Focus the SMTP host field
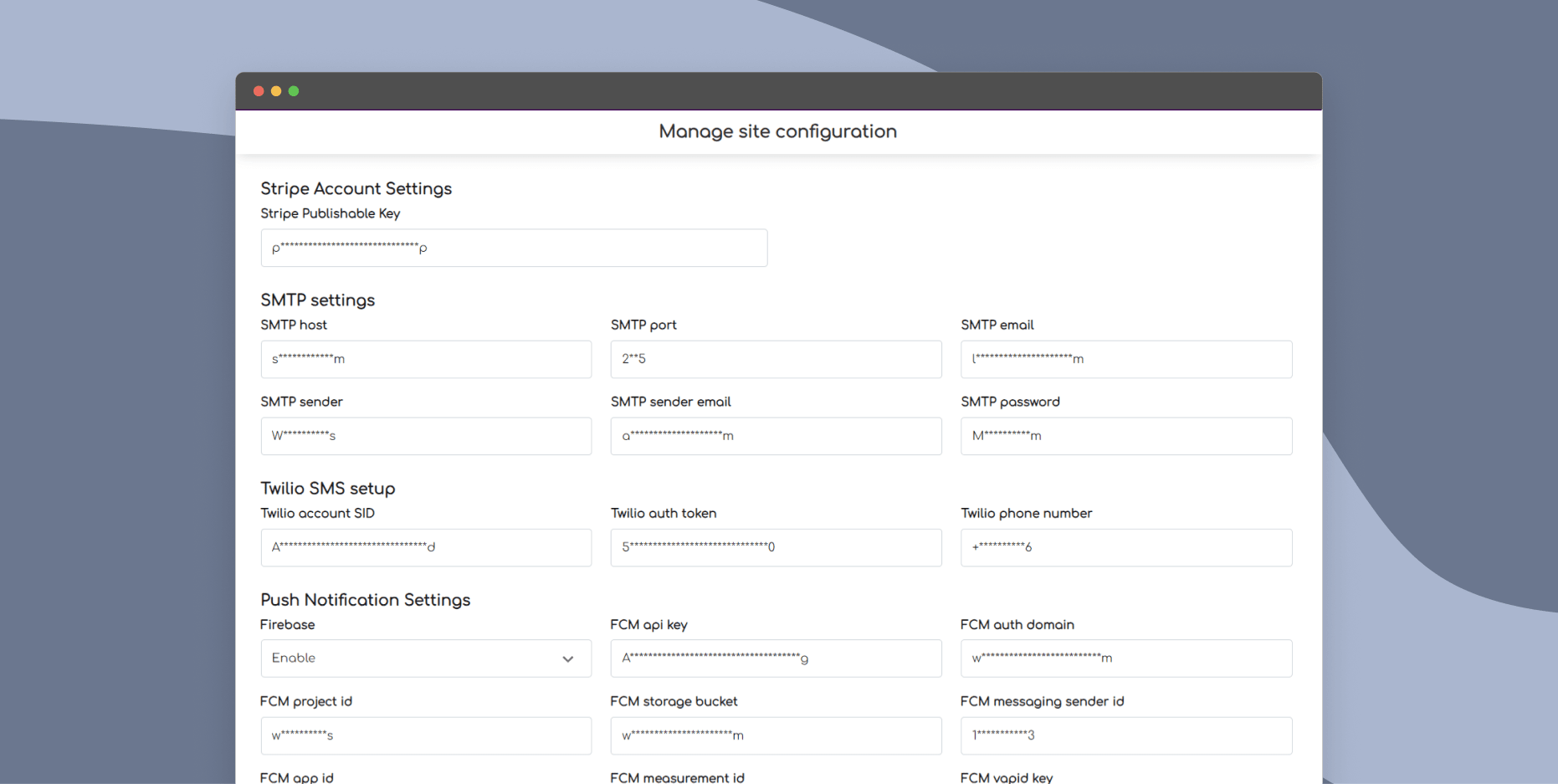The image size is (1558, 784). [x=426, y=359]
